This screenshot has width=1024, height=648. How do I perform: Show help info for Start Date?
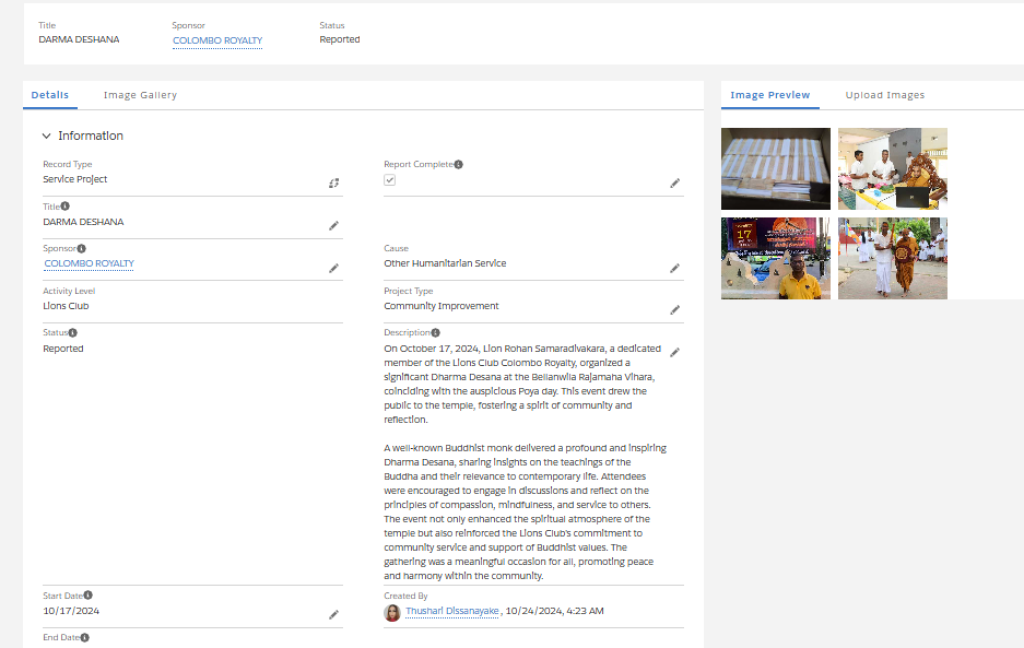pos(88,595)
